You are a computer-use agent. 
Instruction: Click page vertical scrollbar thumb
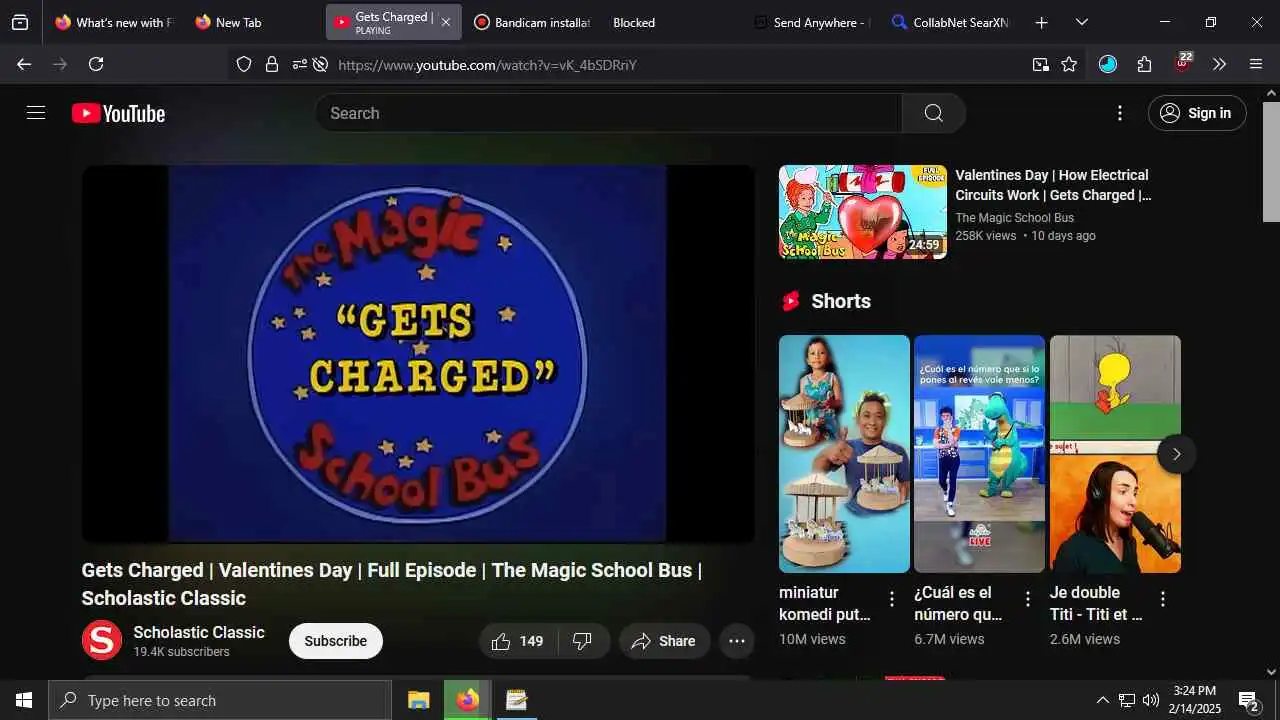(1271, 162)
